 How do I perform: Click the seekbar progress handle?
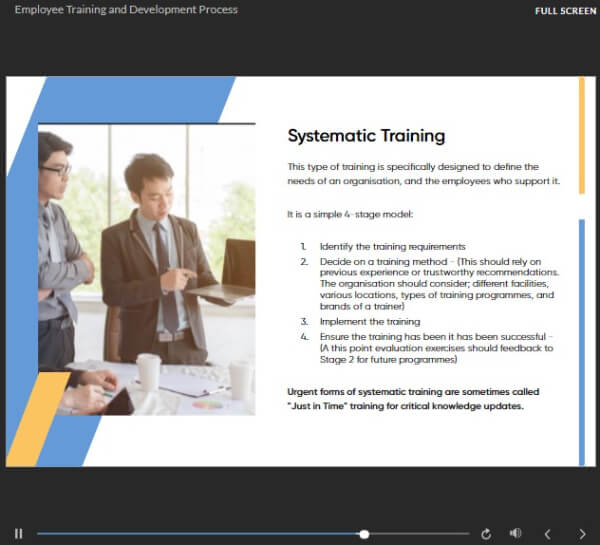(x=364, y=534)
